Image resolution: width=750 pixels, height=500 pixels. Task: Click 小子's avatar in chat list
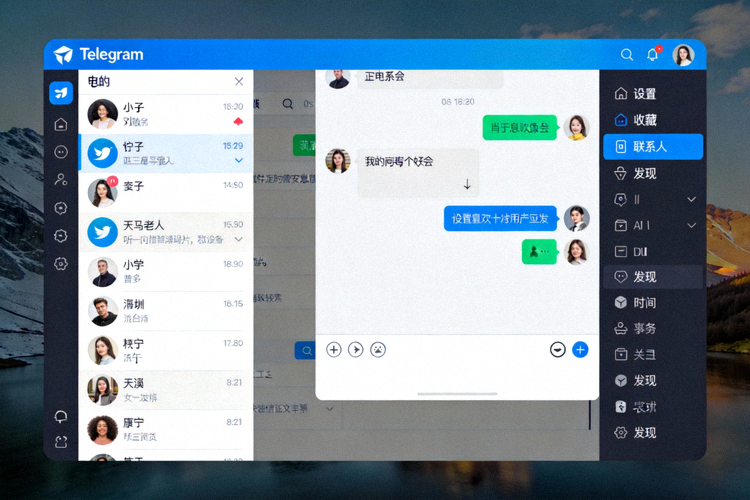[x=102, y=114]
